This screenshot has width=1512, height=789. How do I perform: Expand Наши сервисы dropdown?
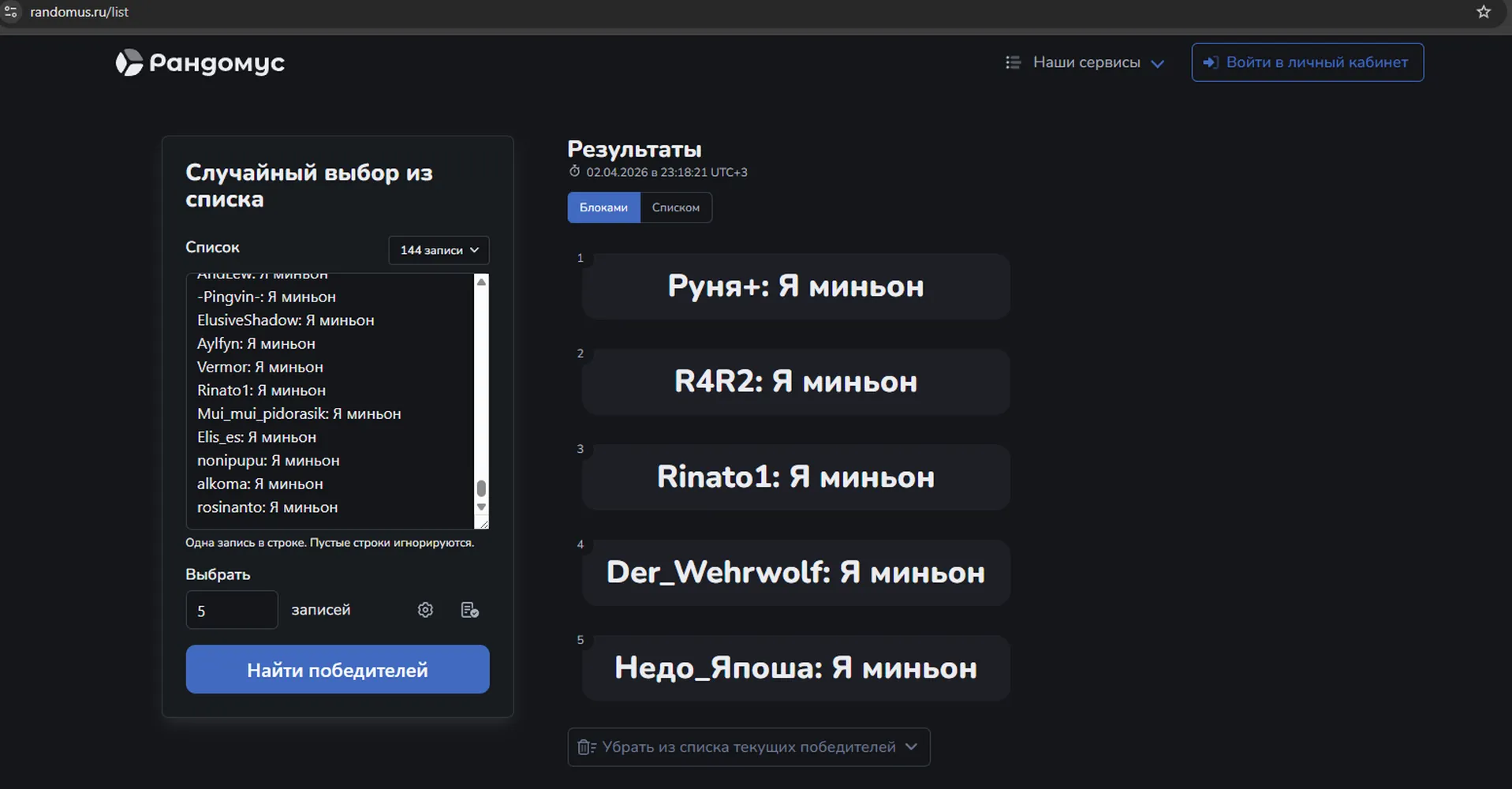click(1085, 62)
